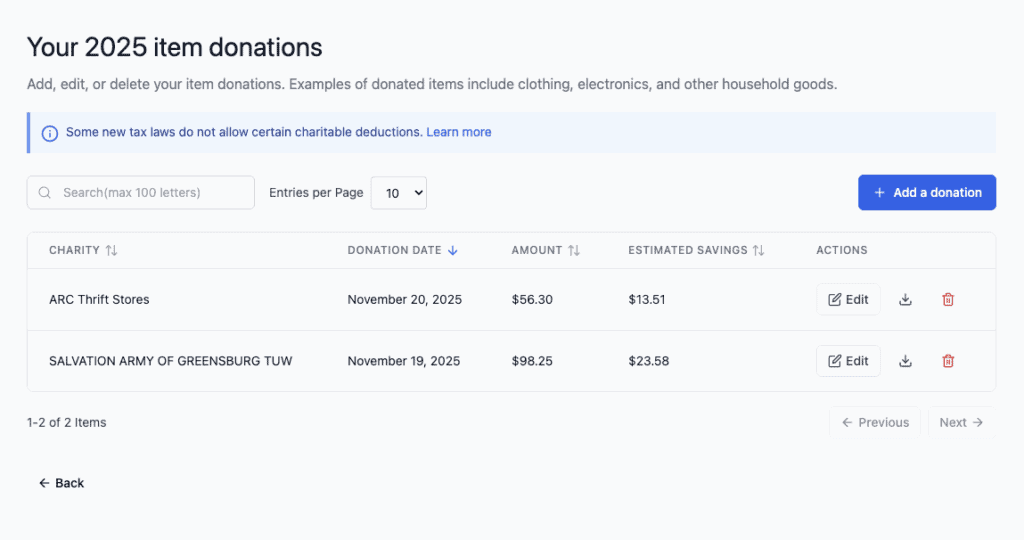The width and height of the screenshot is (1024, 540).
Task: Sort by Estimated Savings arrows
Action: click(x=759, y=250)
